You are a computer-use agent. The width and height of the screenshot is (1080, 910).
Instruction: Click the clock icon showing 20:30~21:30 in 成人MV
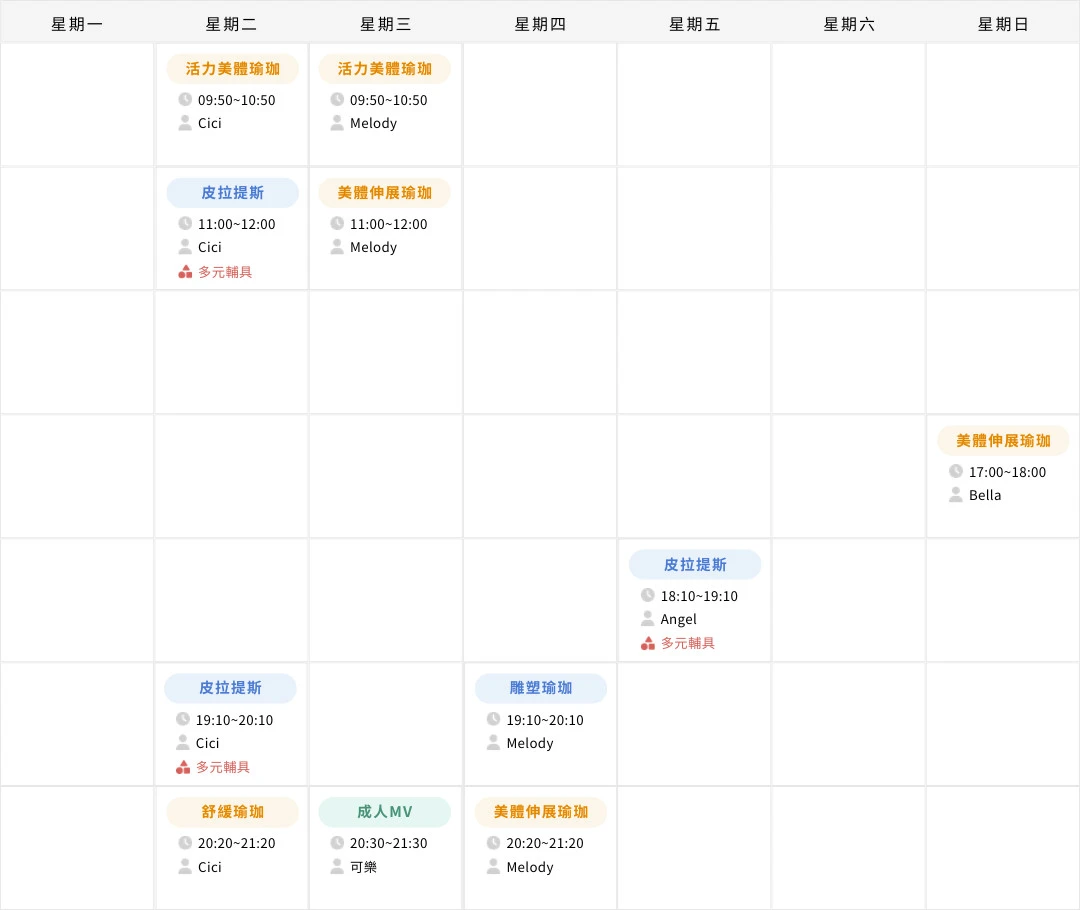coord(338,843)
